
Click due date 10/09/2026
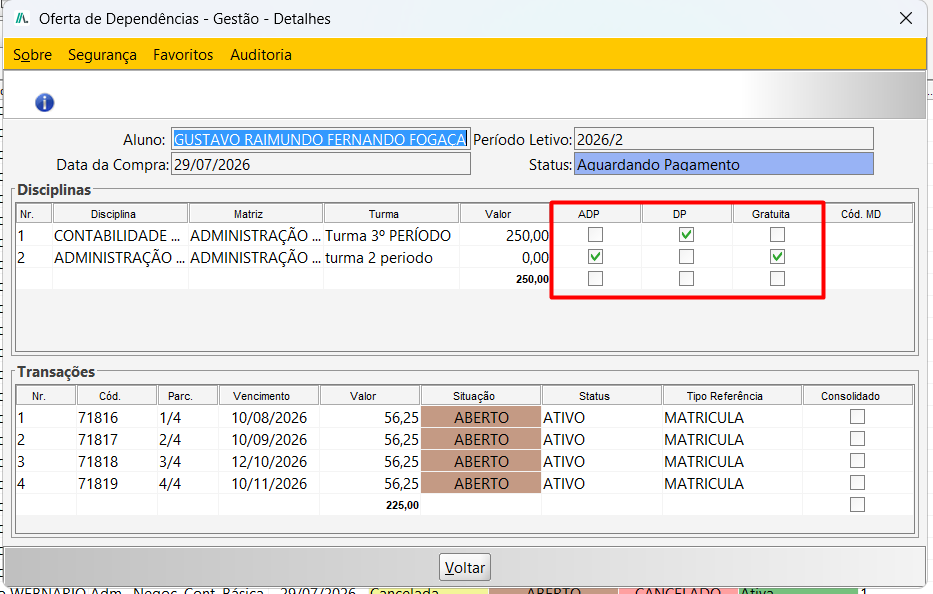269,440
